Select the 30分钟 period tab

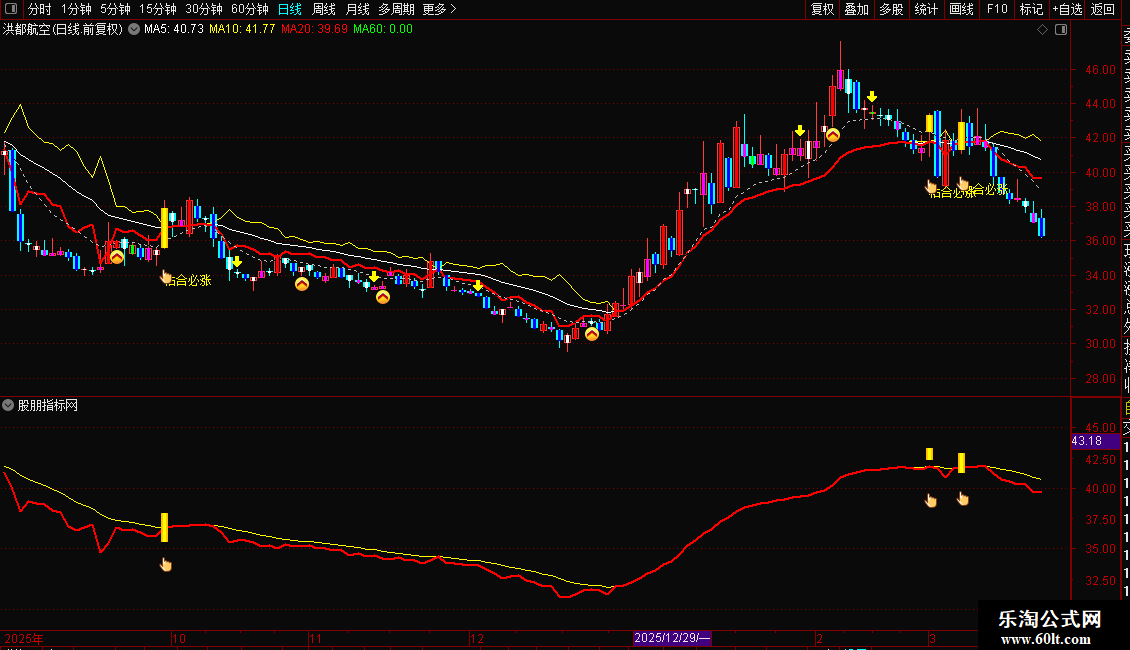pos(204,9)
